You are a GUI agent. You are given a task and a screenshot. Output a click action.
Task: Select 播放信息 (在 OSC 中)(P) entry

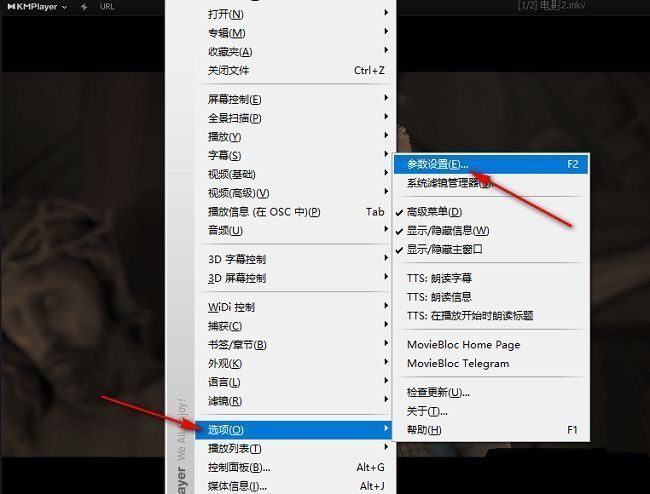pyautogui.click(x=295, y=212)
